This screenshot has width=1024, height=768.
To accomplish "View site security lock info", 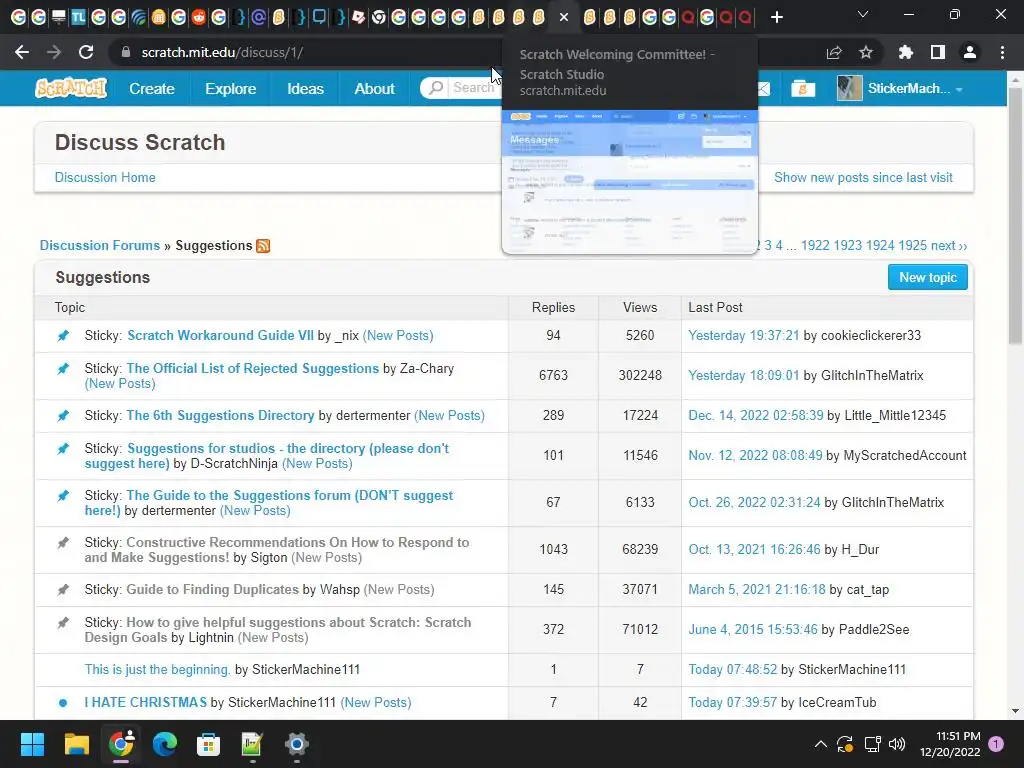I will pyautogui.click(x=126, y=52).
